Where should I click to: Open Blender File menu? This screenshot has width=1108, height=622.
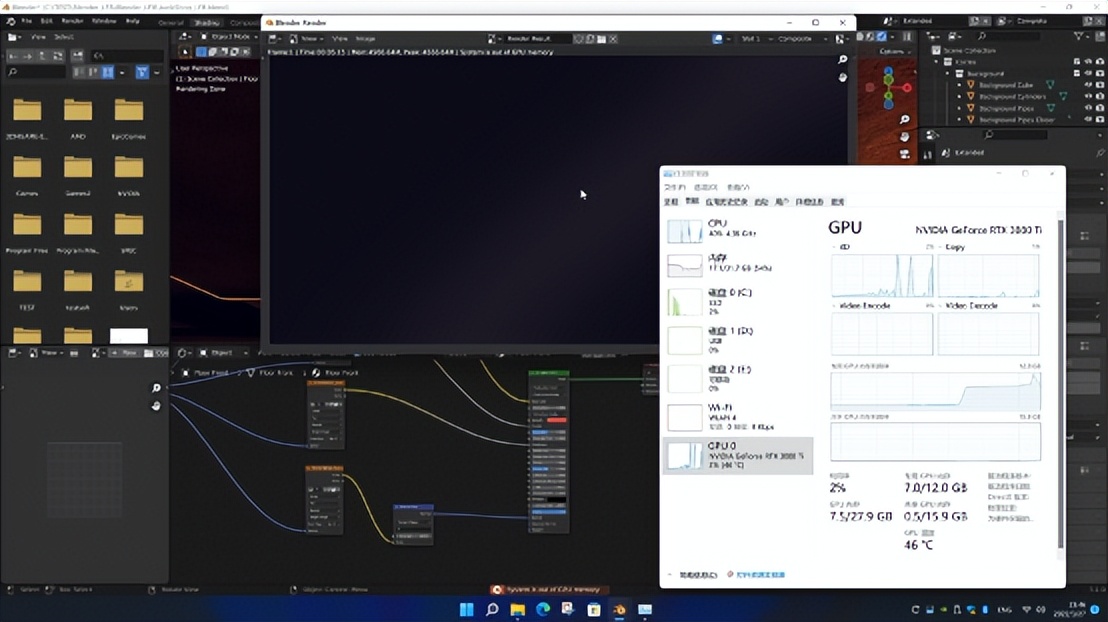26,21
